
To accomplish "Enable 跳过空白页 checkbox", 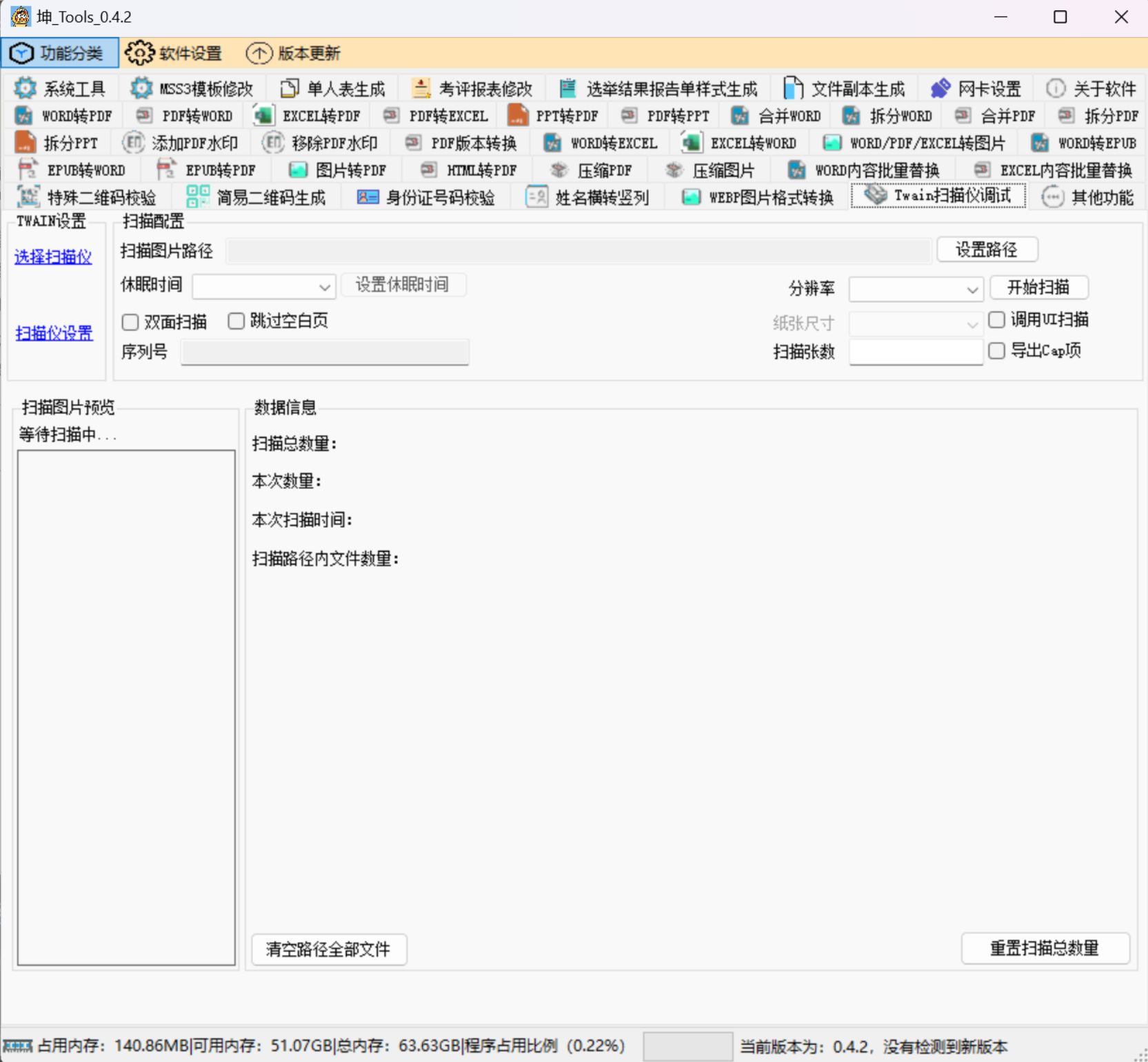I will [x=236, y=321].
